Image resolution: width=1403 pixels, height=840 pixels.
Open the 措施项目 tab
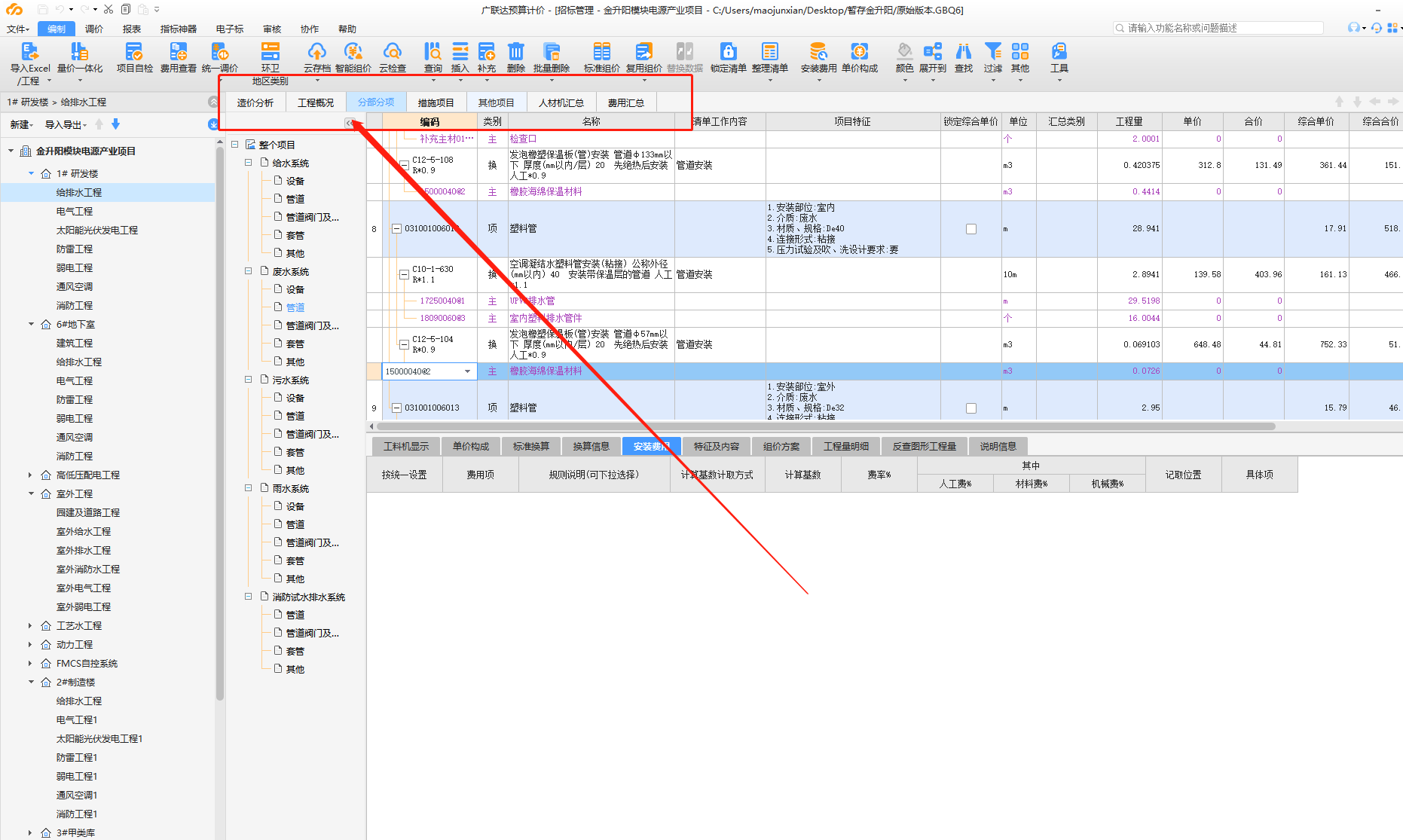pos(436,102)
